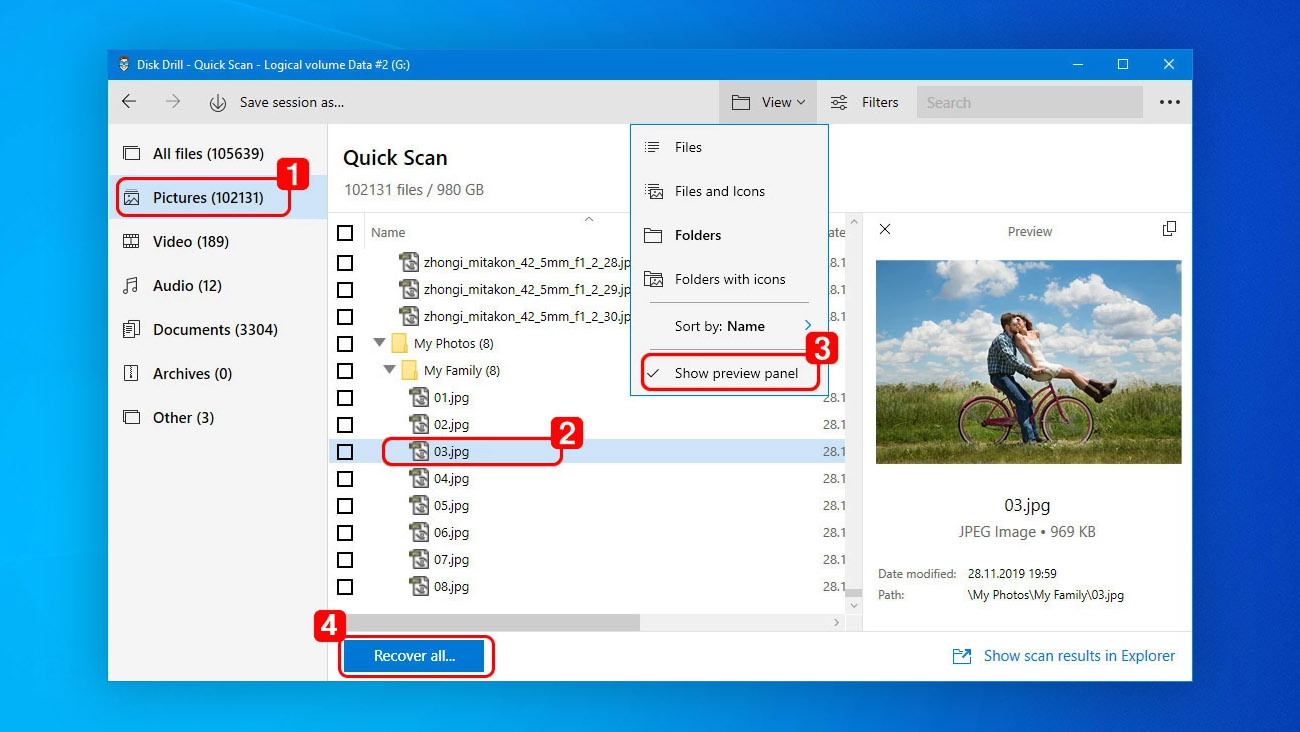Click the Recover all... button
Image resolution: width=1300 pixels, height=732 pixels.
[x=414, y=656]
